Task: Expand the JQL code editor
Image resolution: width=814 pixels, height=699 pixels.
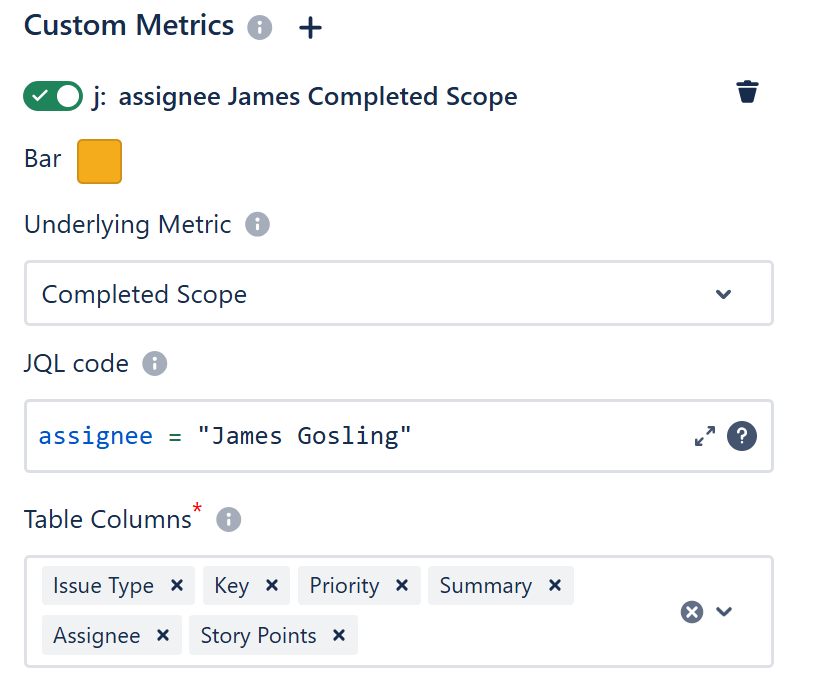Action: [705, 436]
